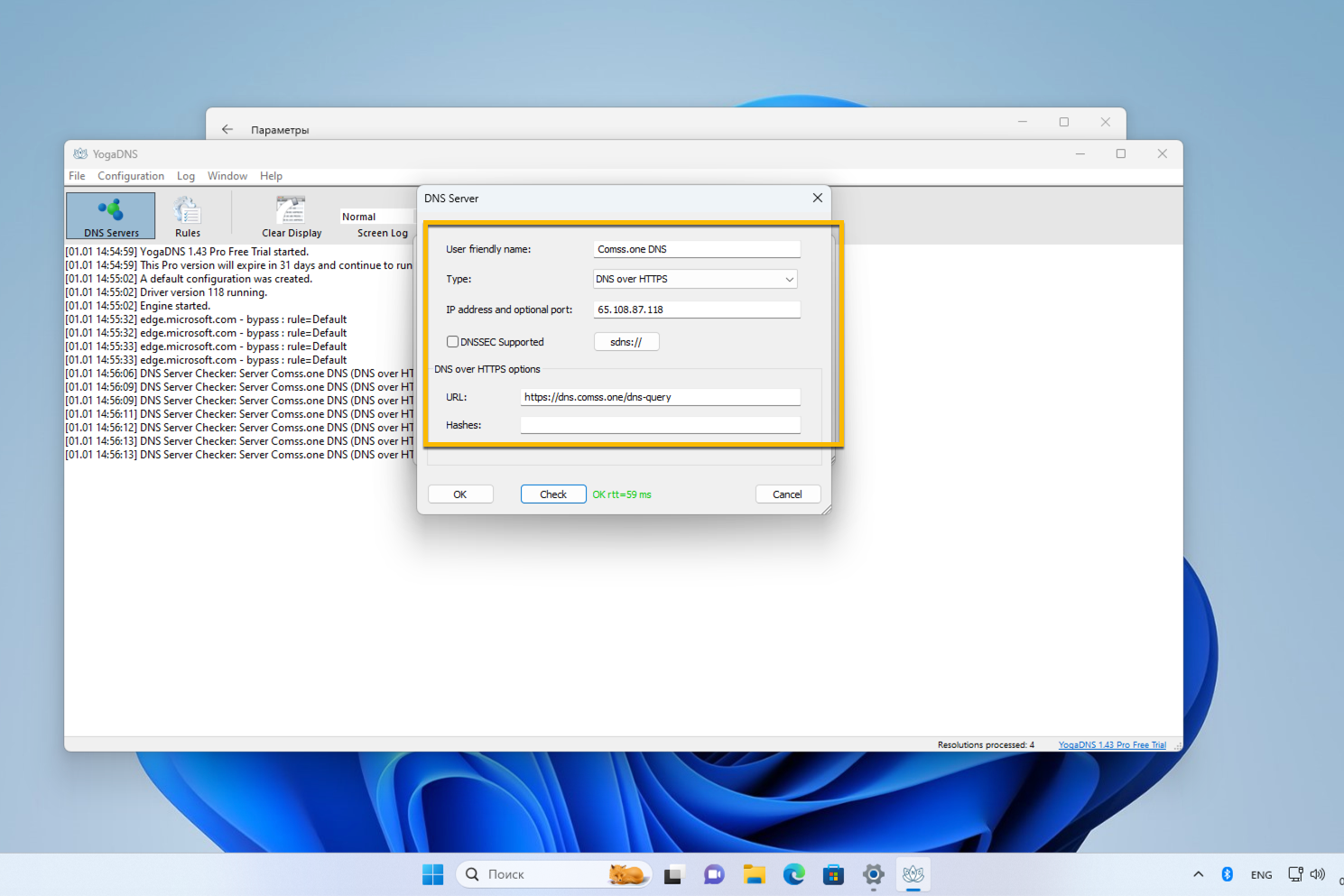Open the DNS Servers toolbar button
Screen dimensions: 1344x896
[x=111, y=216]
